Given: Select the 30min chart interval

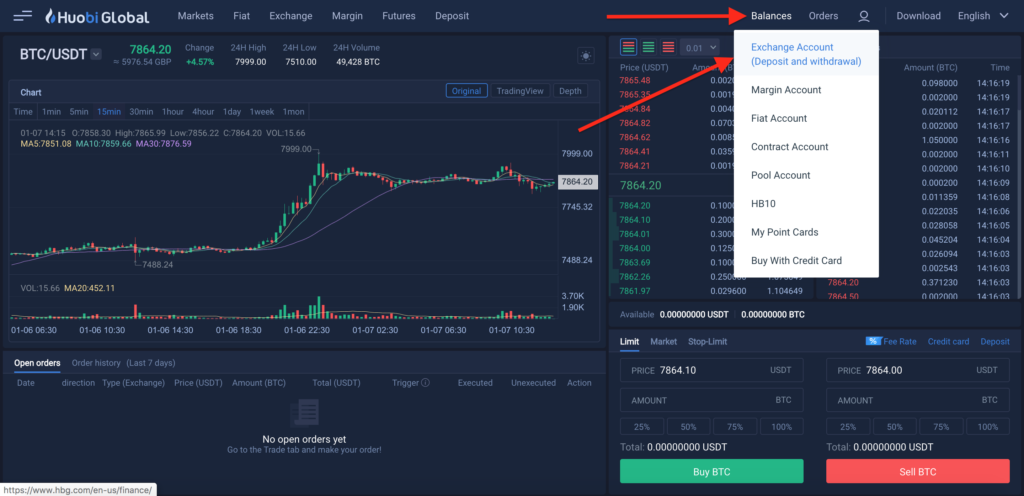Looking at the screenshot, I should [x=141, y=112].
